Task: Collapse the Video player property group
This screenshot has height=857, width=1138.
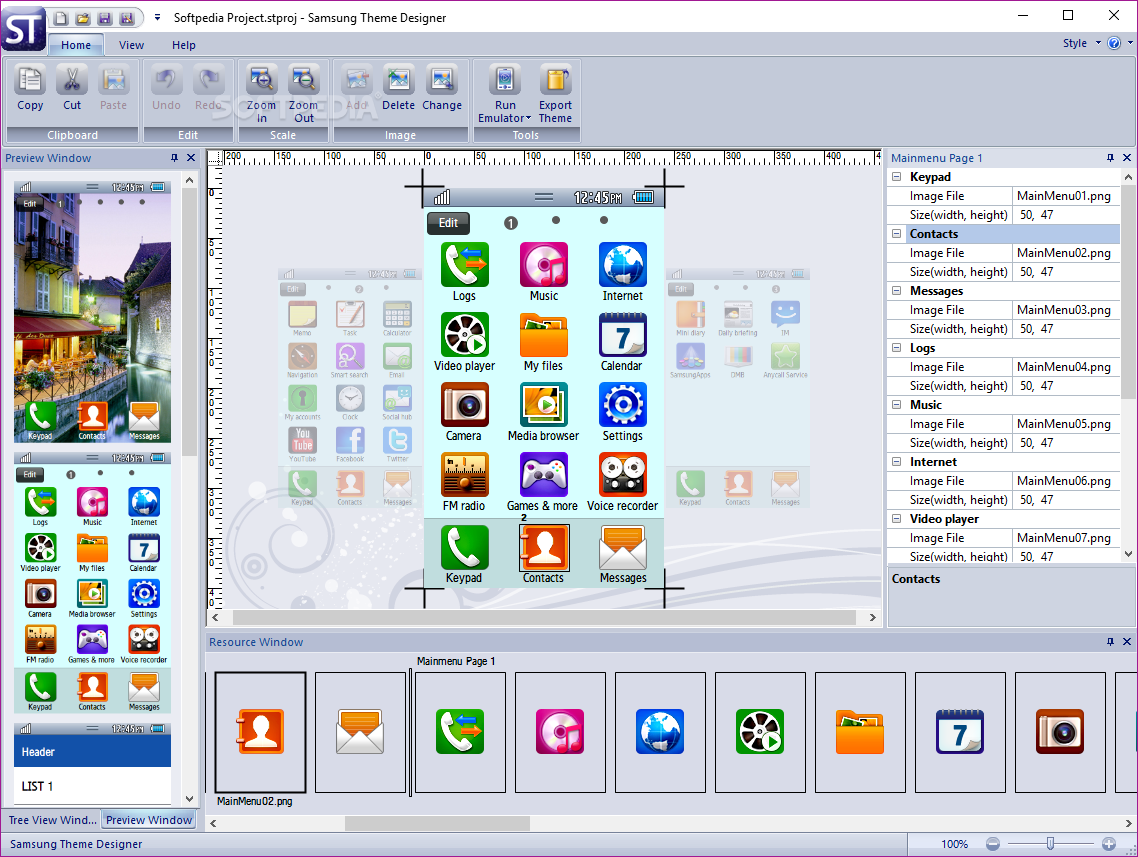Action: pos(896,518)
